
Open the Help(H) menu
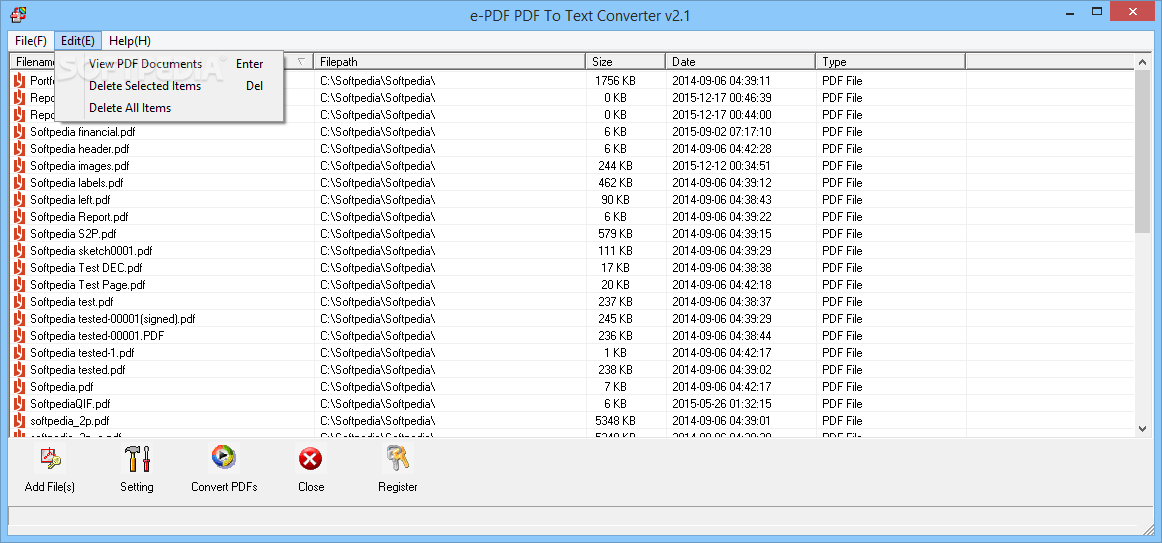[x=130, y=41]
